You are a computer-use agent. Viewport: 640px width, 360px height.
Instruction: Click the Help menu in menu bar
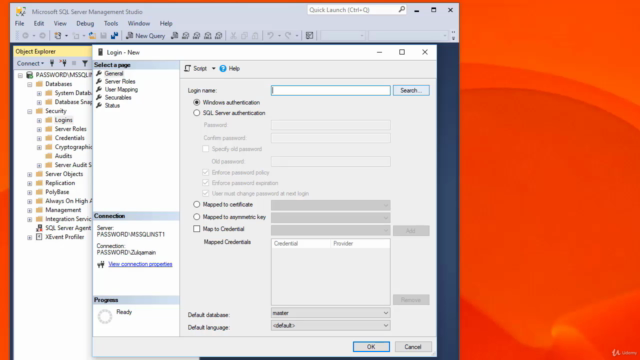(166, 24)
